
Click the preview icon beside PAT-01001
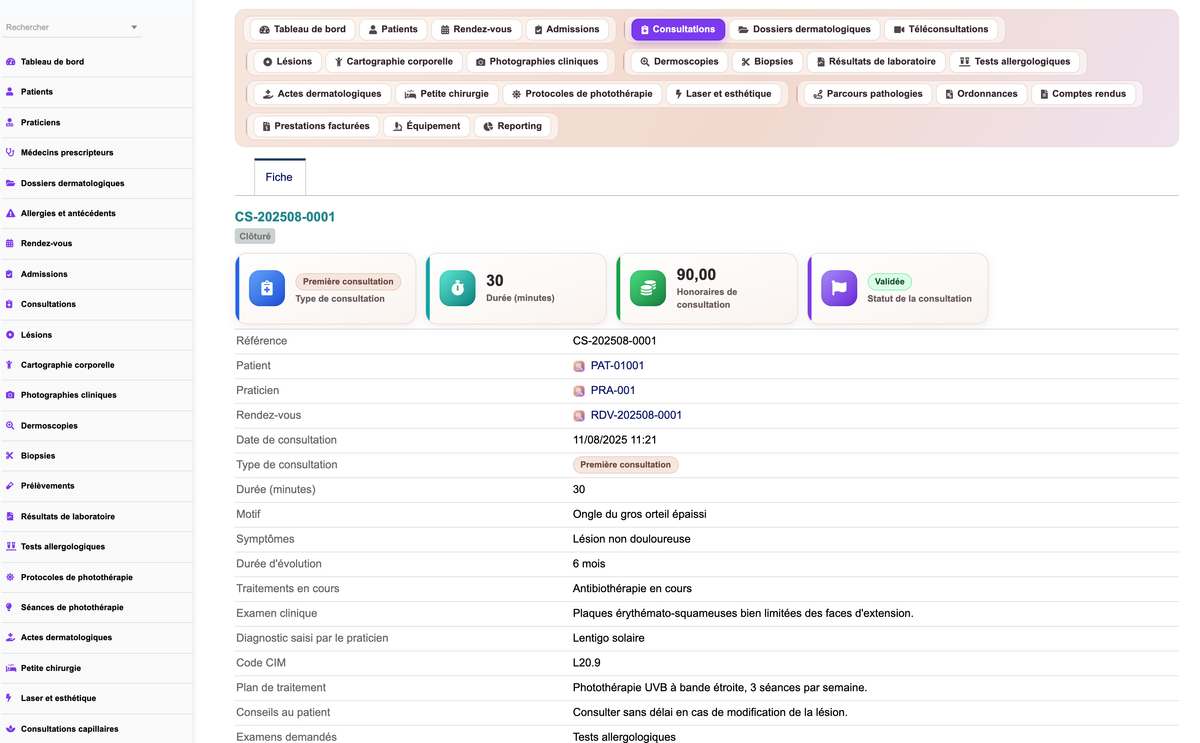coord(579,366)
